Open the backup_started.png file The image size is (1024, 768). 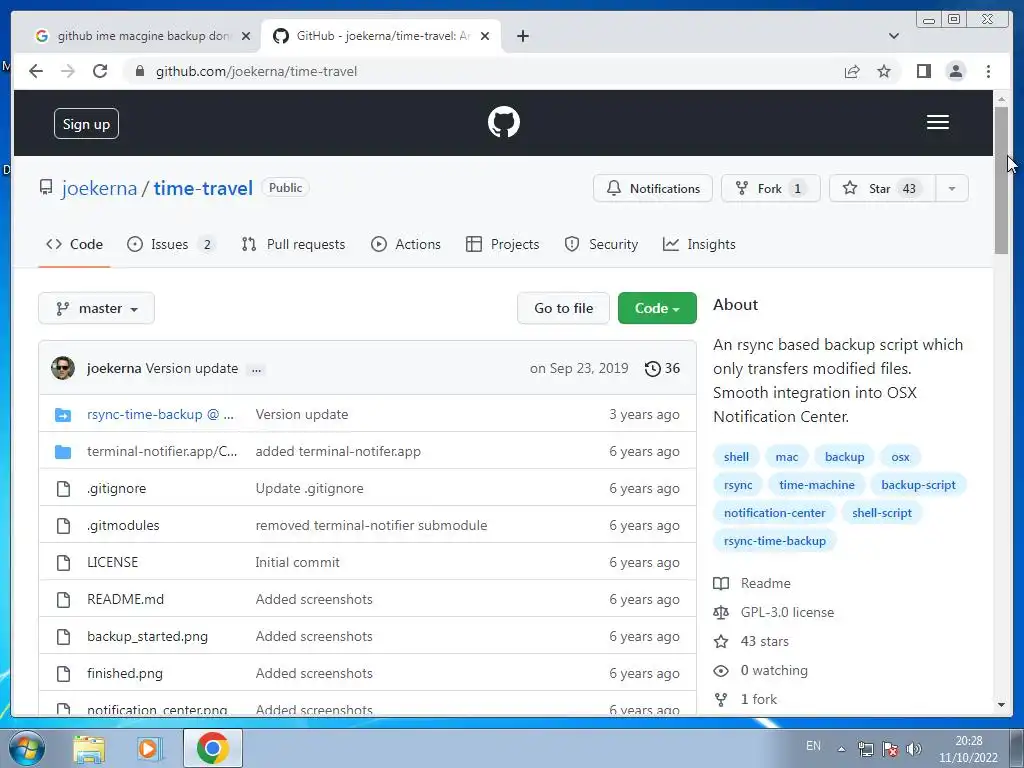148,637
